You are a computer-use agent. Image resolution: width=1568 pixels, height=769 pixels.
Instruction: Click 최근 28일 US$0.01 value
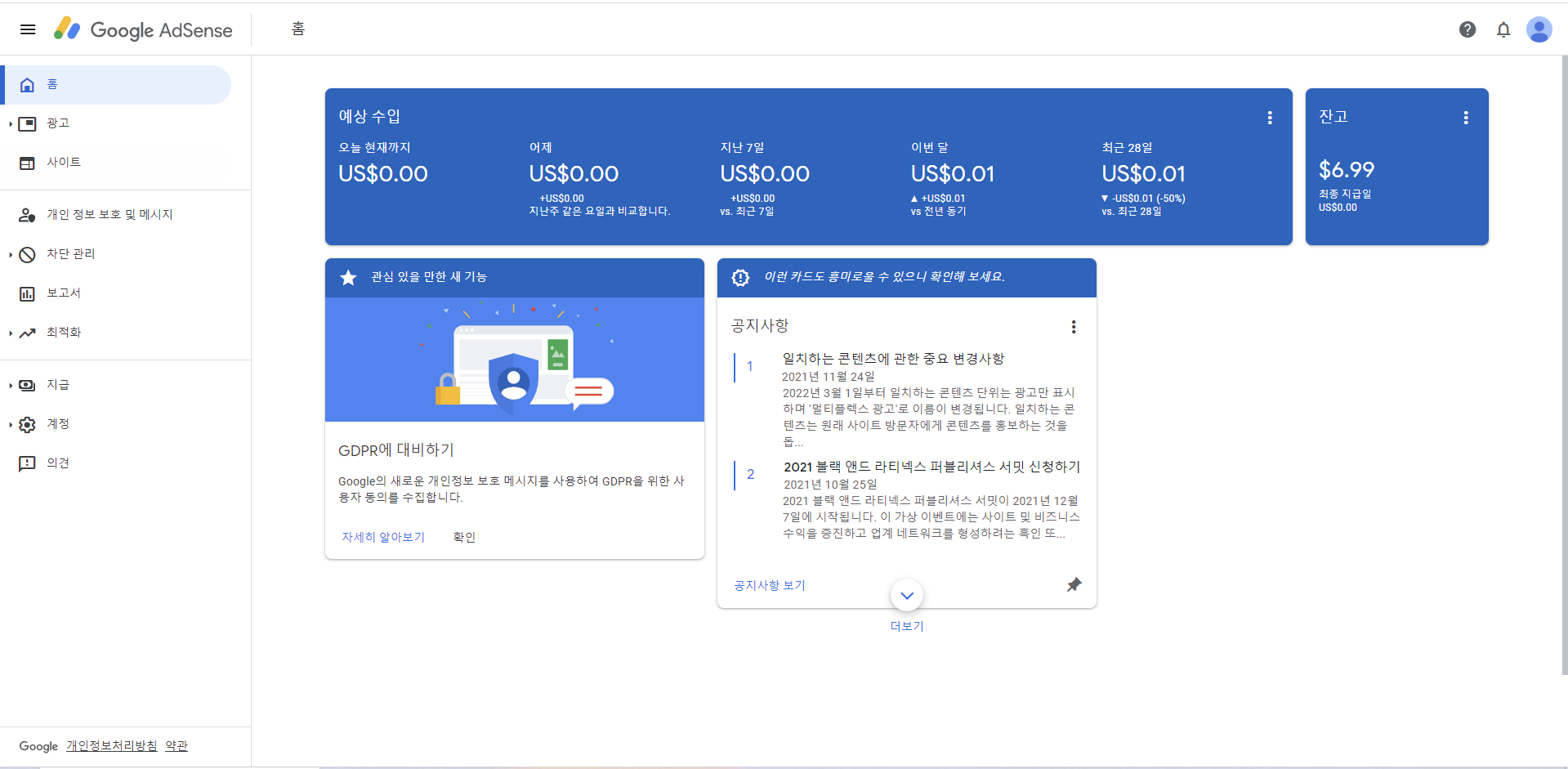(1143, 173)
